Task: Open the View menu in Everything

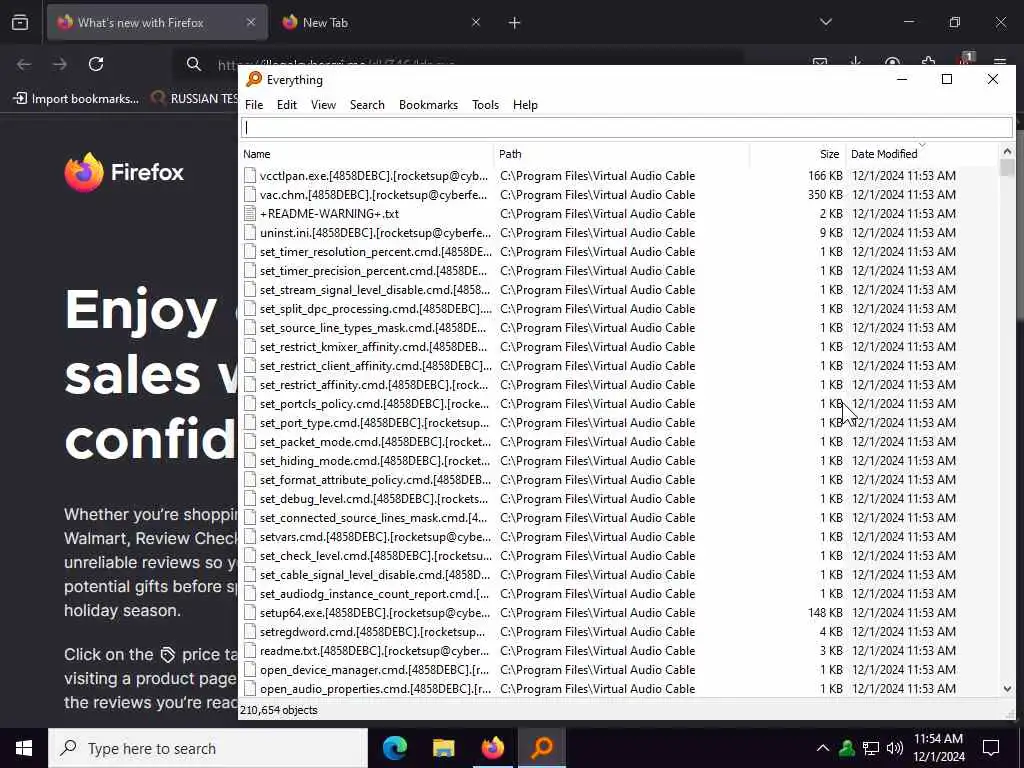Action: [x=323, y=105]
